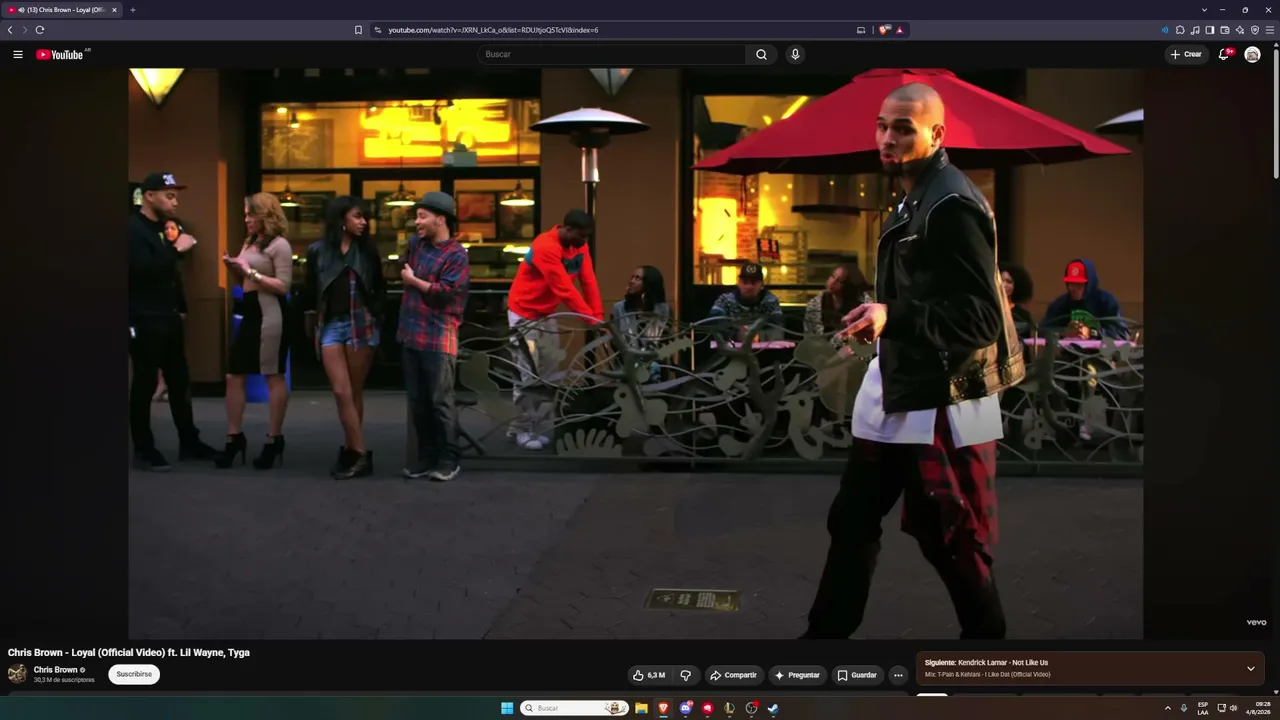Open the more actions ellipsis menu
The image size is (1280, 720).
coord(898,675)
